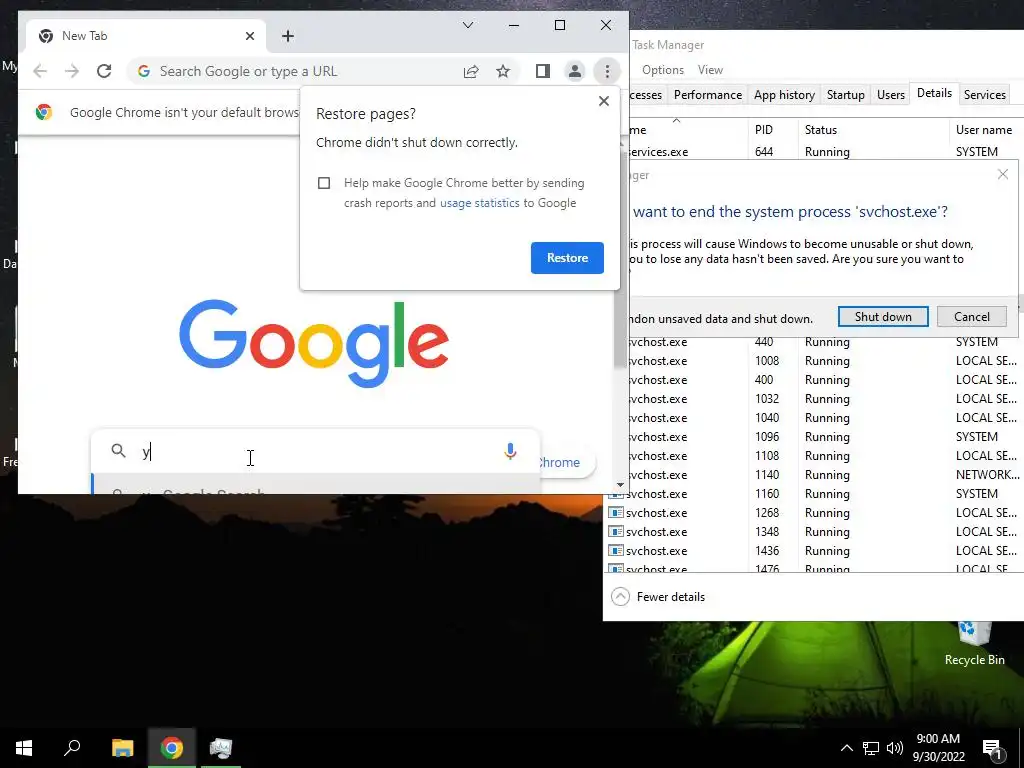The image size is (1024, 768).
Task: Click the NETWORK... user name cell
Action: tap(987, 475)
